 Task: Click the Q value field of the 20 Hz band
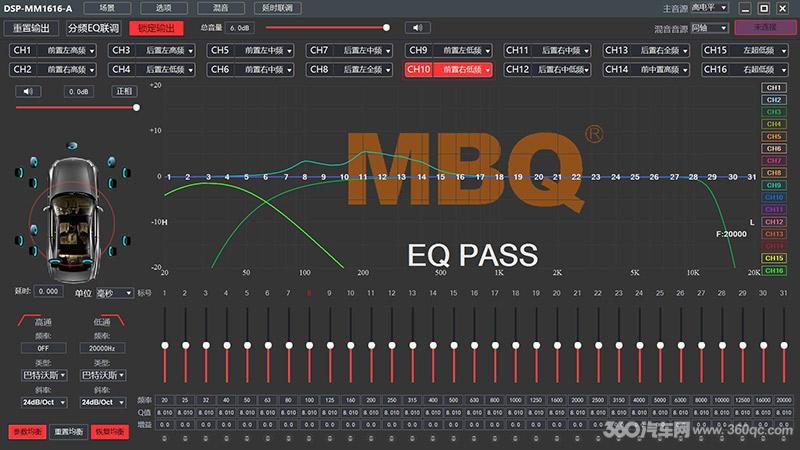164,412
